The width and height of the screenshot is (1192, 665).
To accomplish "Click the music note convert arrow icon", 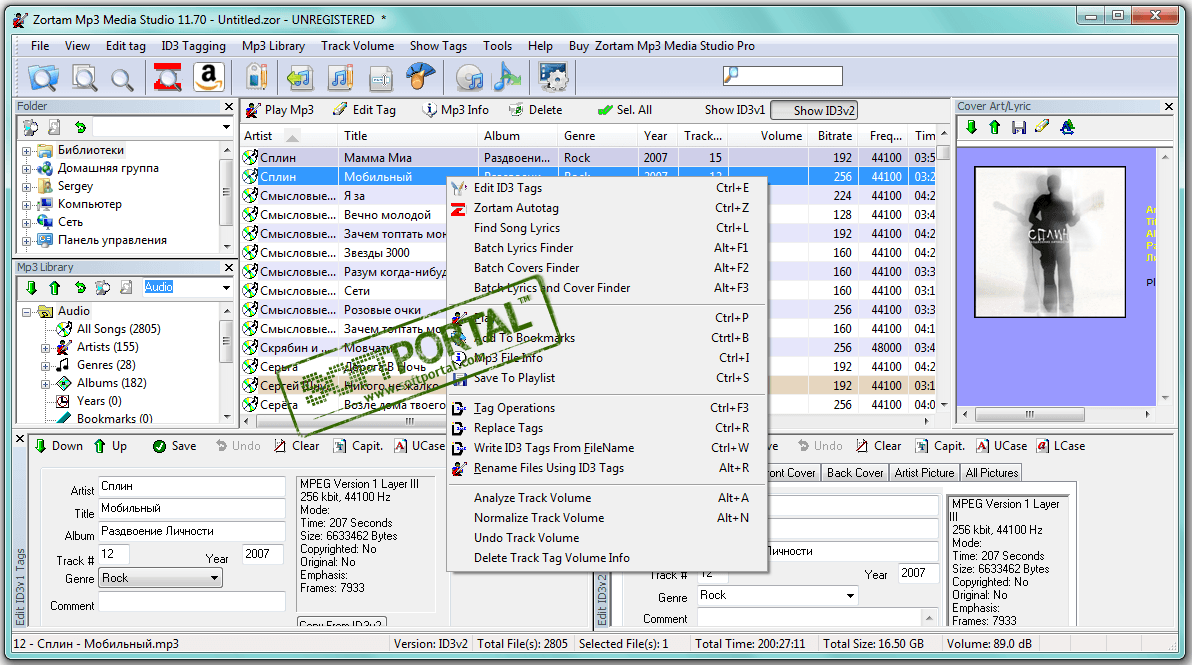I will click(x=507, y=77).
